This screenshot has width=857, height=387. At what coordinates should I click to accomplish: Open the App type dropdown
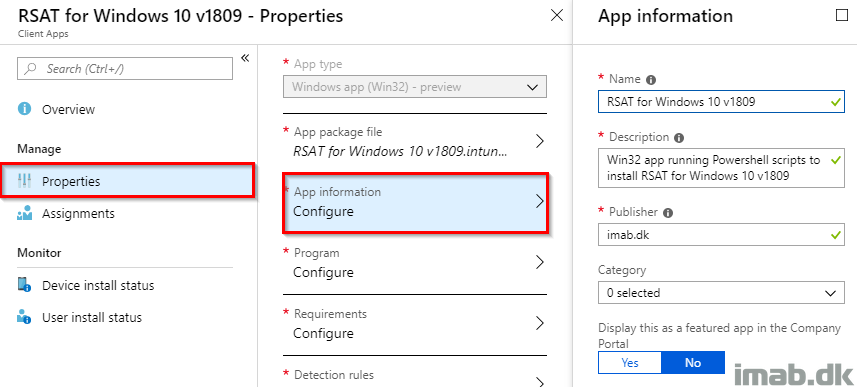point(415,87)
